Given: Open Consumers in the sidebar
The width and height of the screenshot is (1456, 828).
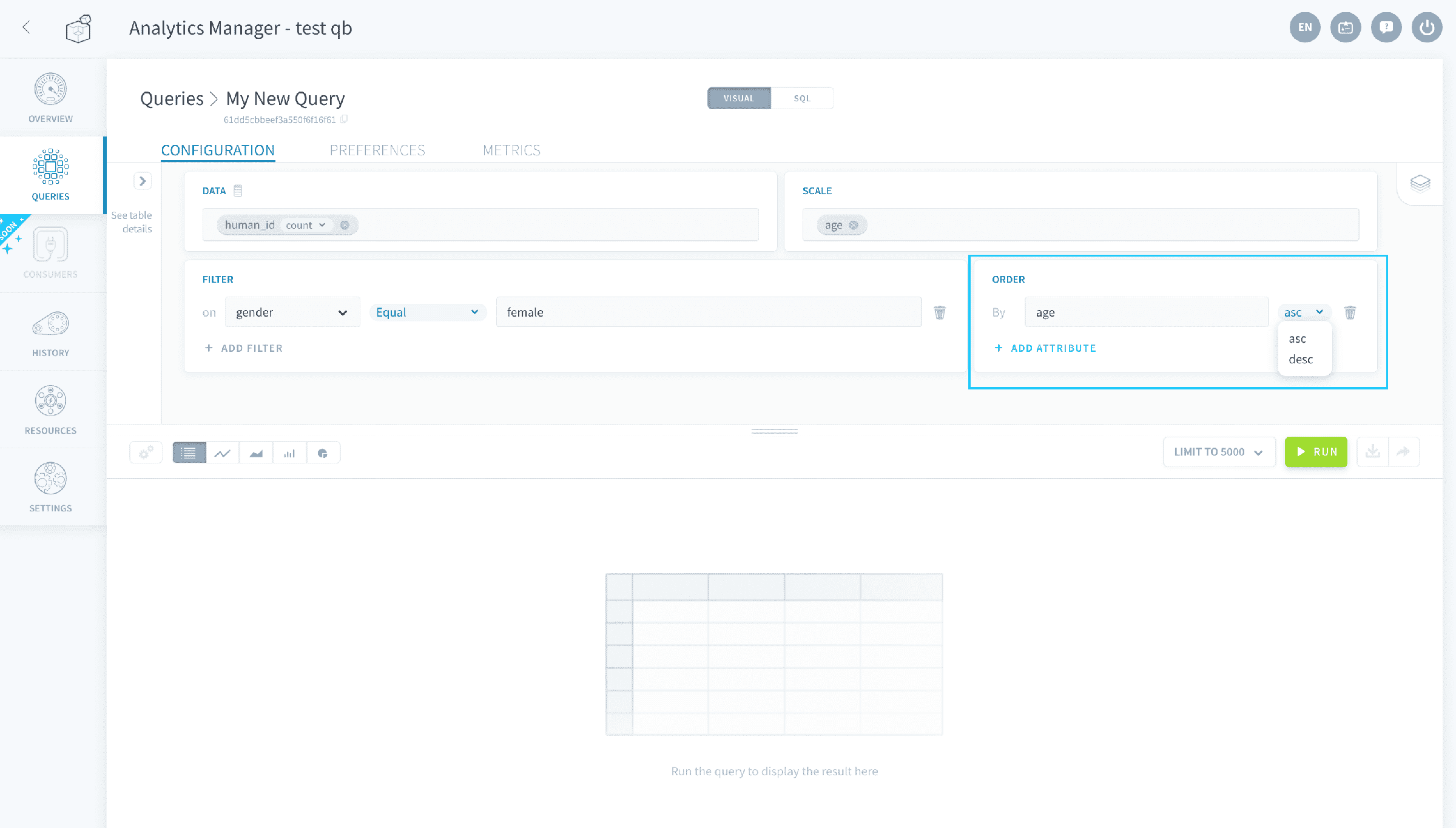Looking at the screenshot, I should pos(51,253).
